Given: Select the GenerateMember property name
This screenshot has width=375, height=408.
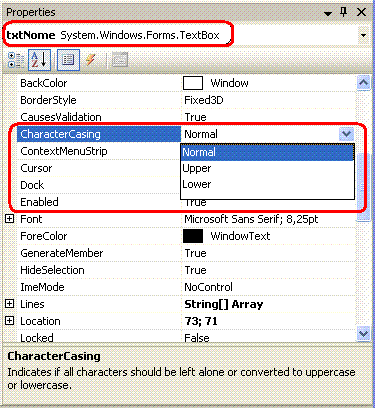Looking at the screenshot, I should (x=62, y=253).
